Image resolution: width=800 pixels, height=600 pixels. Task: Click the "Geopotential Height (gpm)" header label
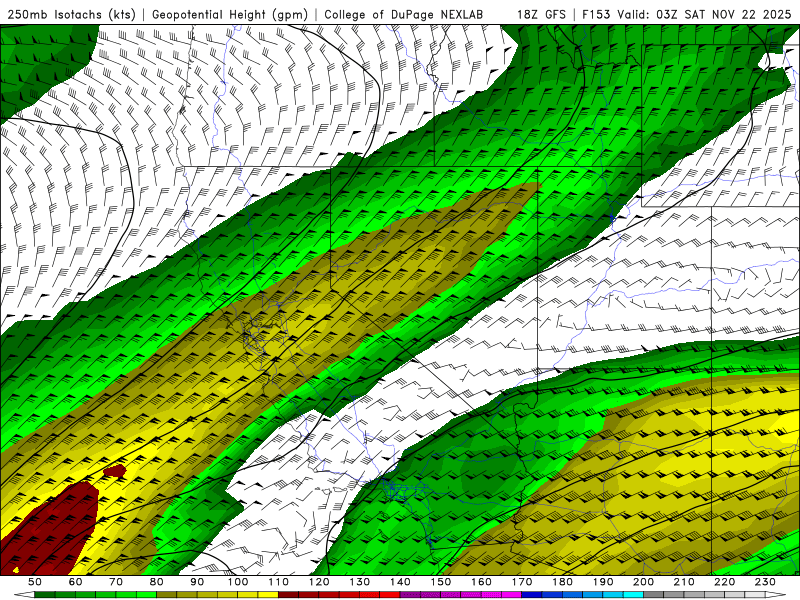(x=230, y=14)
